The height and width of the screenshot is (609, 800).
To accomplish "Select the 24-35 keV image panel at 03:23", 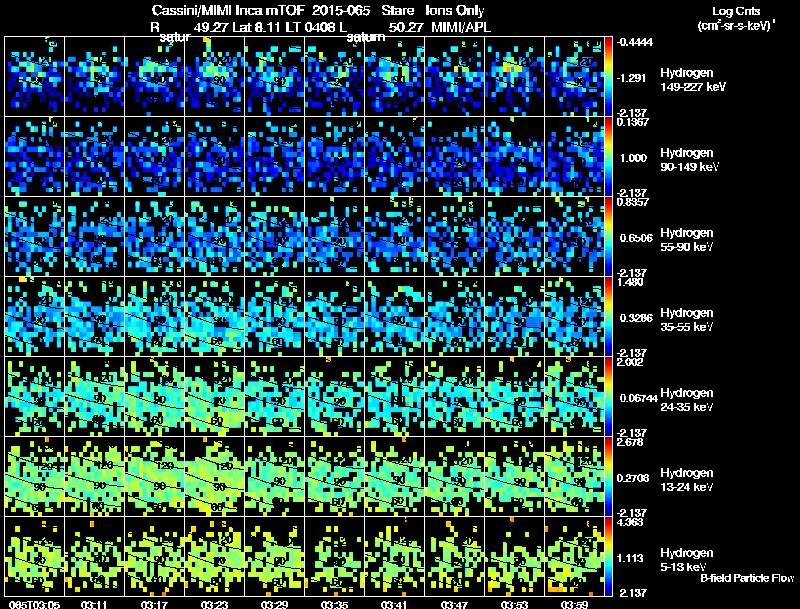I will coord(214,397).
